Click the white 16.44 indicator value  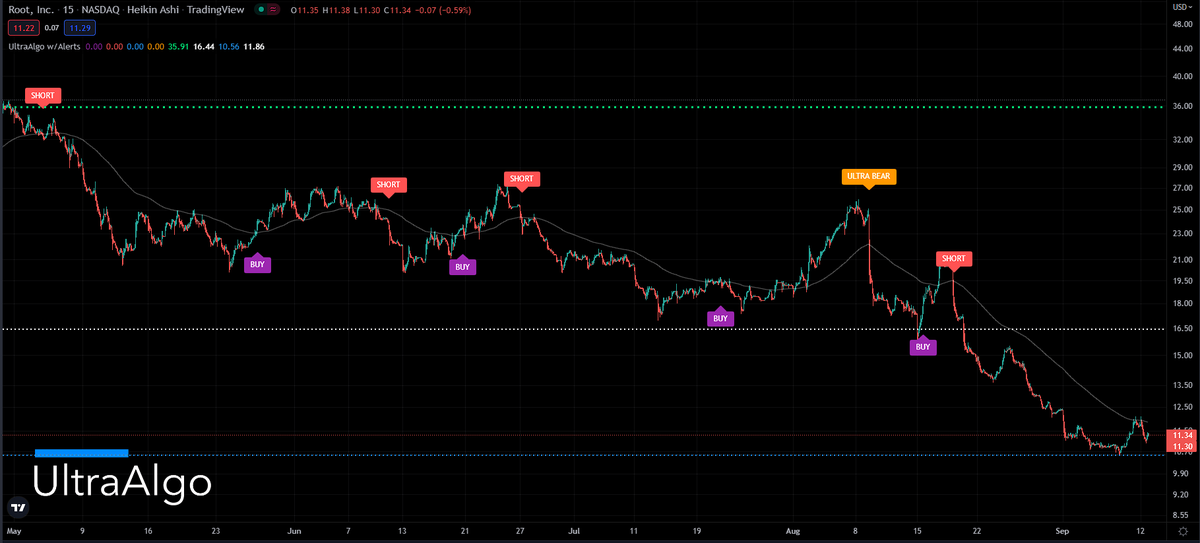204,45
